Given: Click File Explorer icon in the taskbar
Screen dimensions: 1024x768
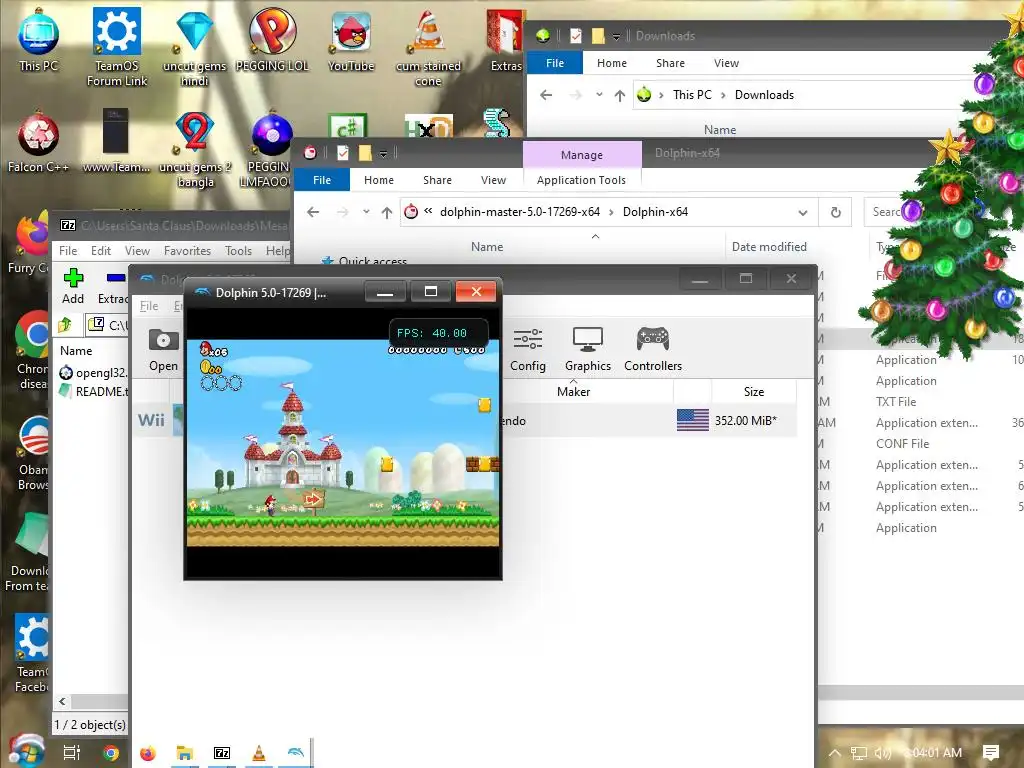Looking at the screenshot, I should pos(185,753).
